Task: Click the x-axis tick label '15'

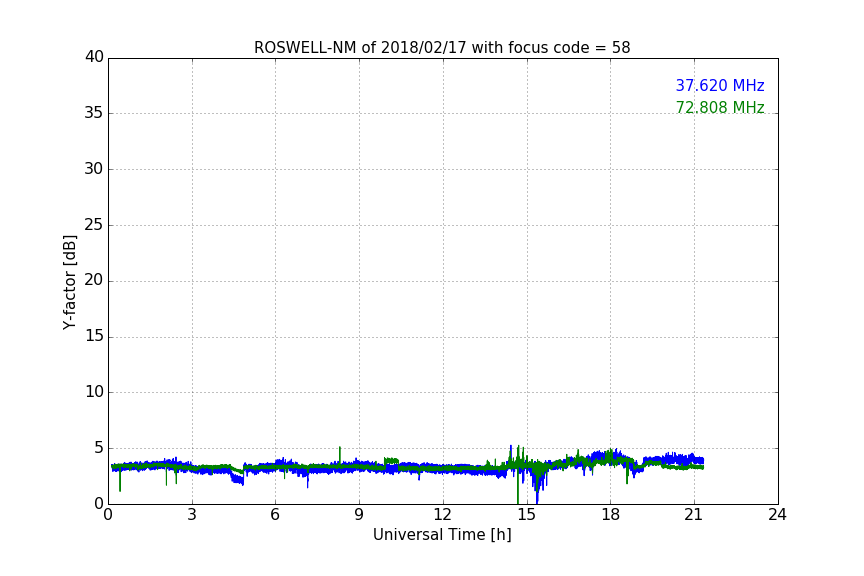Action: [x=526, y=515]
